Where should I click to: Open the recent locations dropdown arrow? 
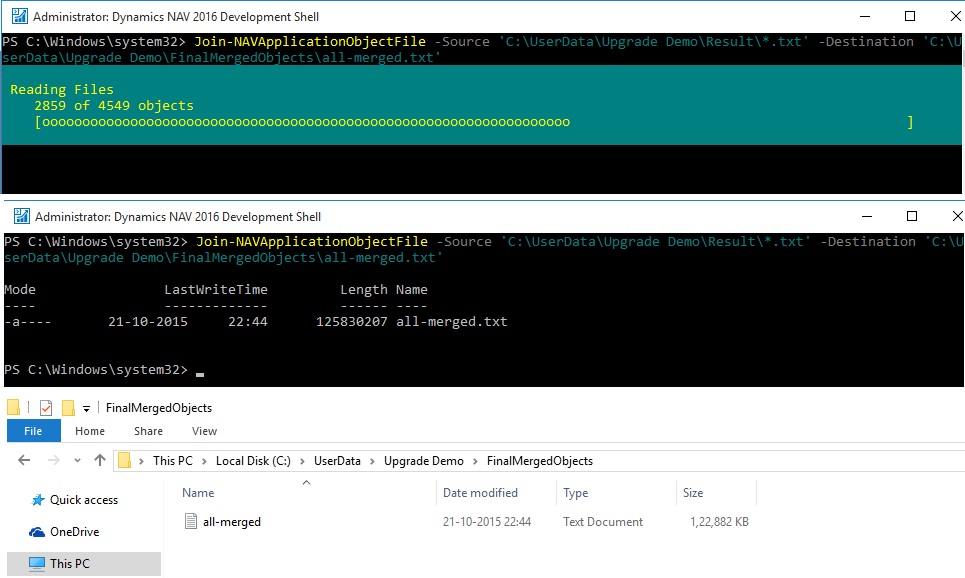(x=78, y=461)
